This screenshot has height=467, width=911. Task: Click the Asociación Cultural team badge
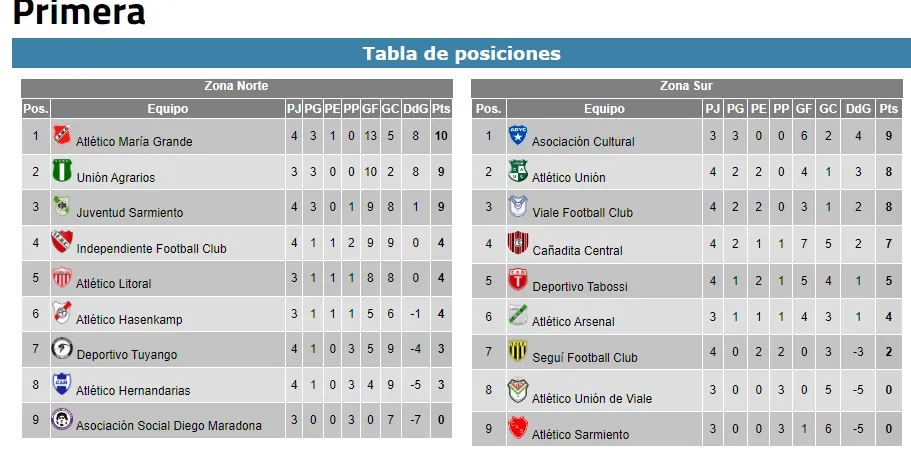(x=517, y=135)
